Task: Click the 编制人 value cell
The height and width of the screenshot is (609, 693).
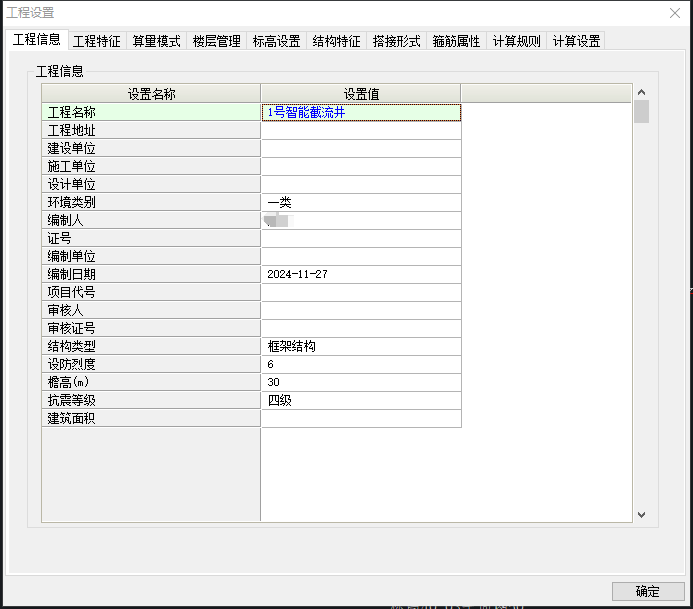Action: [x=361, y=221]
